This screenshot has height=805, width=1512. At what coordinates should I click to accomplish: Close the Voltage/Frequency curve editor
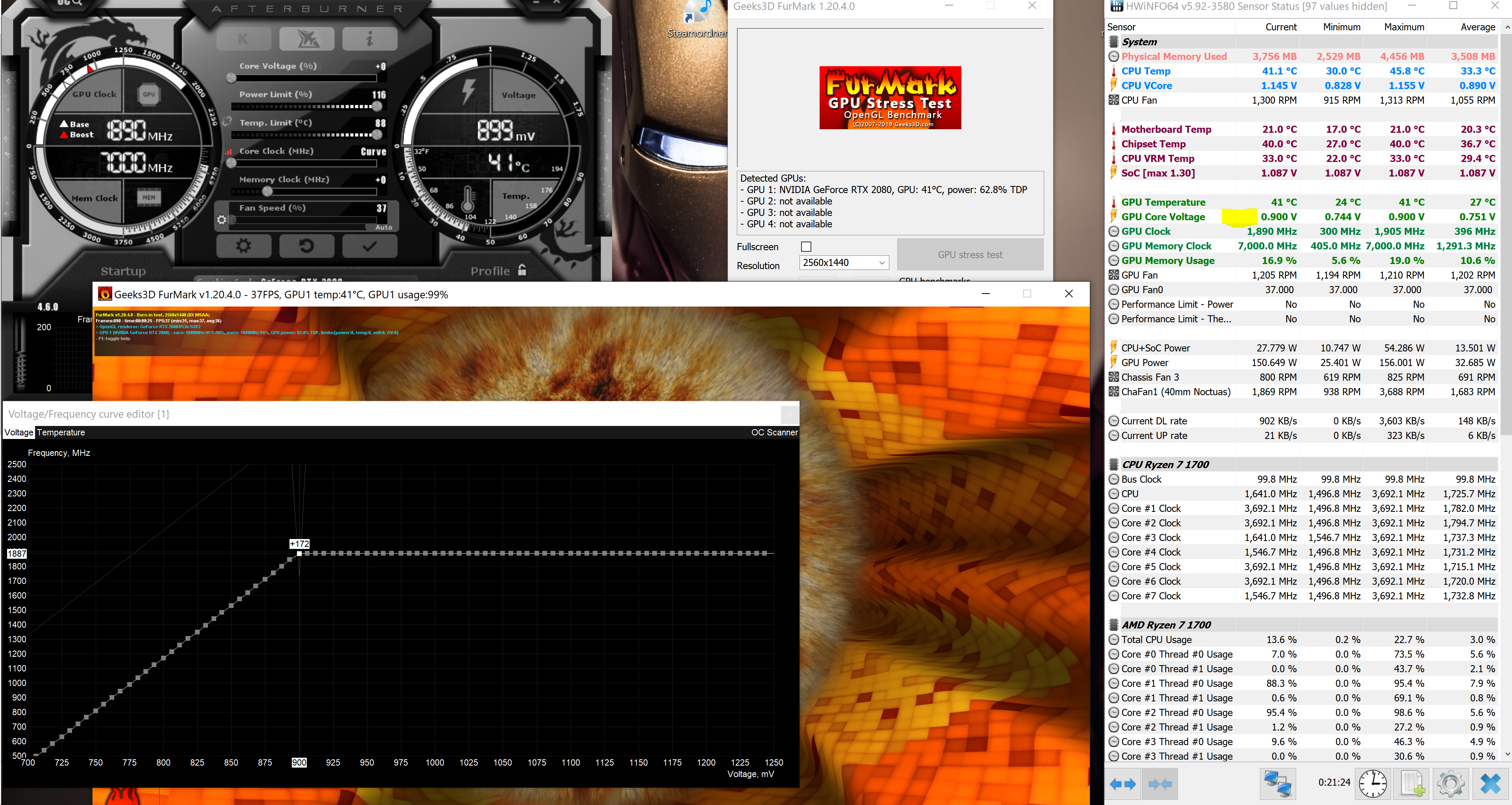789,415
